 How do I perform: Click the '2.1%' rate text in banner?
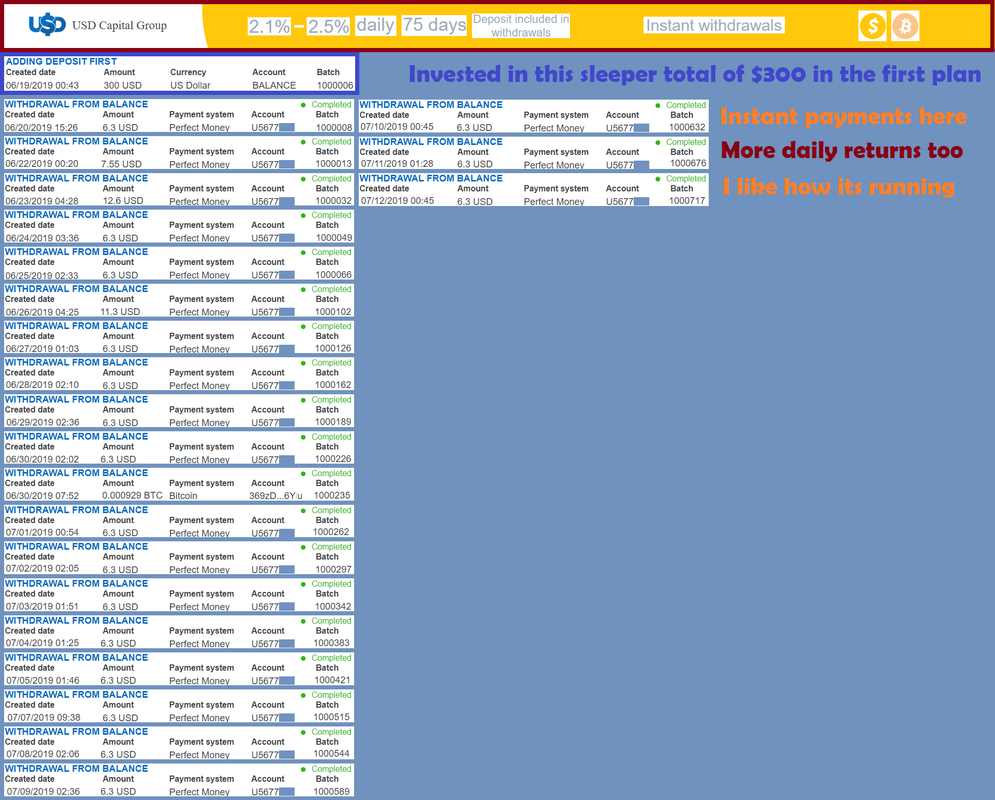click(x=269, y=26)
